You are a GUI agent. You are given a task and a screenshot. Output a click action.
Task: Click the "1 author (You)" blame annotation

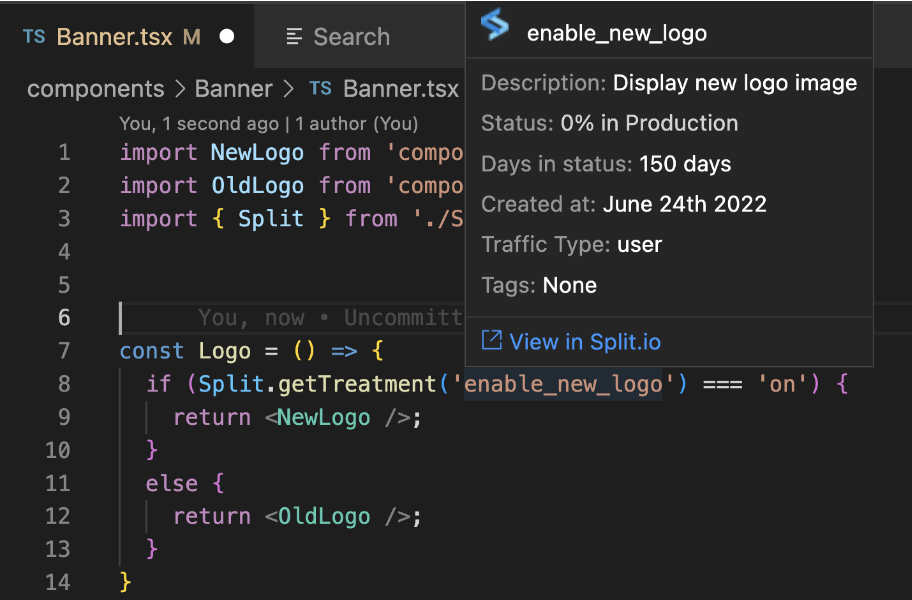357,124
